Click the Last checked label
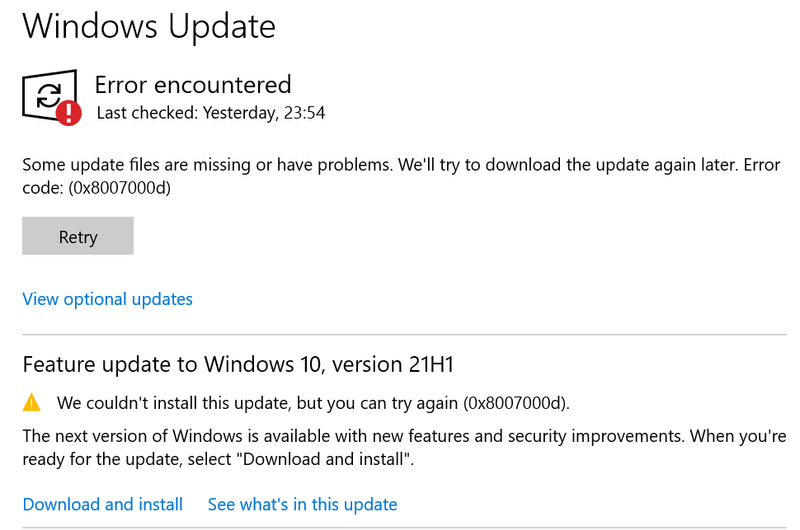The width and height of the screenshot is (800, 530). tap(147, 113)
